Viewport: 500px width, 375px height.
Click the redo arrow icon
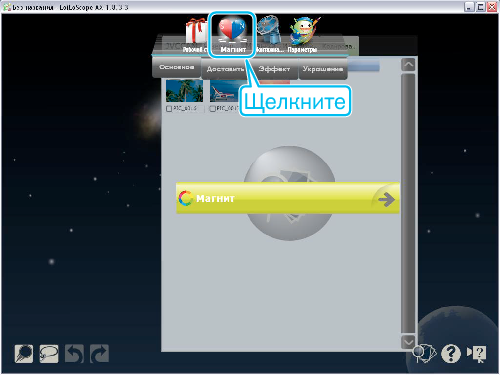coord(99,353)
